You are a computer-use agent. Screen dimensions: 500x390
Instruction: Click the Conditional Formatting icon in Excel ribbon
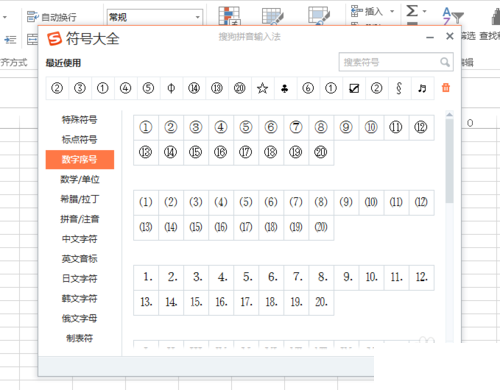(229, 15)
